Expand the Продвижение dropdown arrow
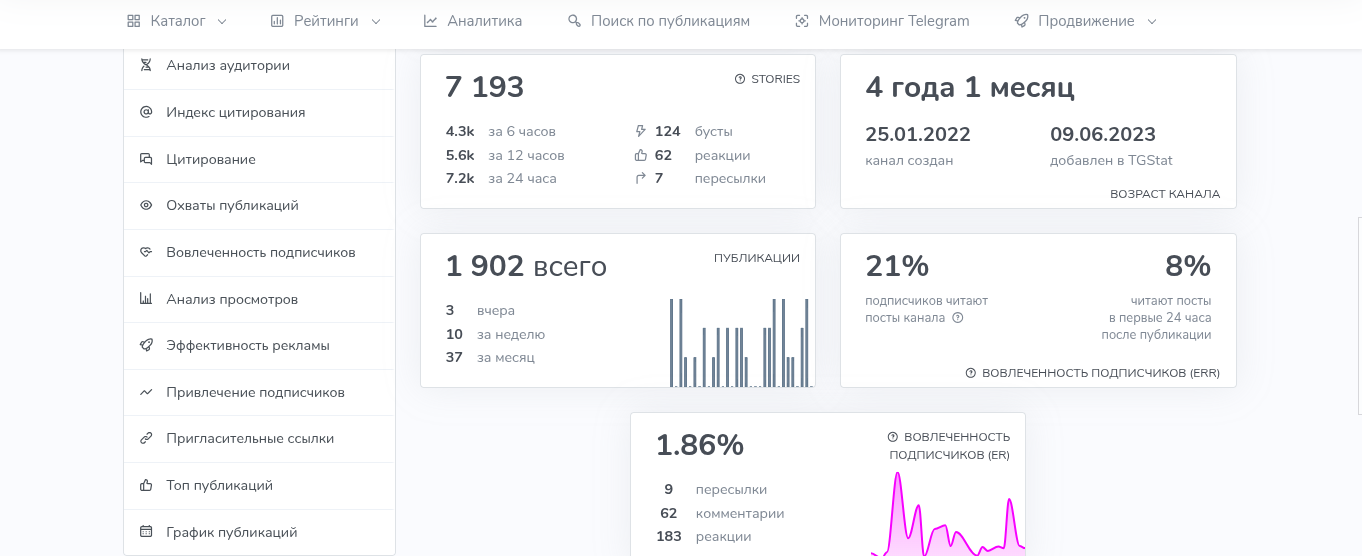This screenshot has height=556, width=1362. (1152, 21)
